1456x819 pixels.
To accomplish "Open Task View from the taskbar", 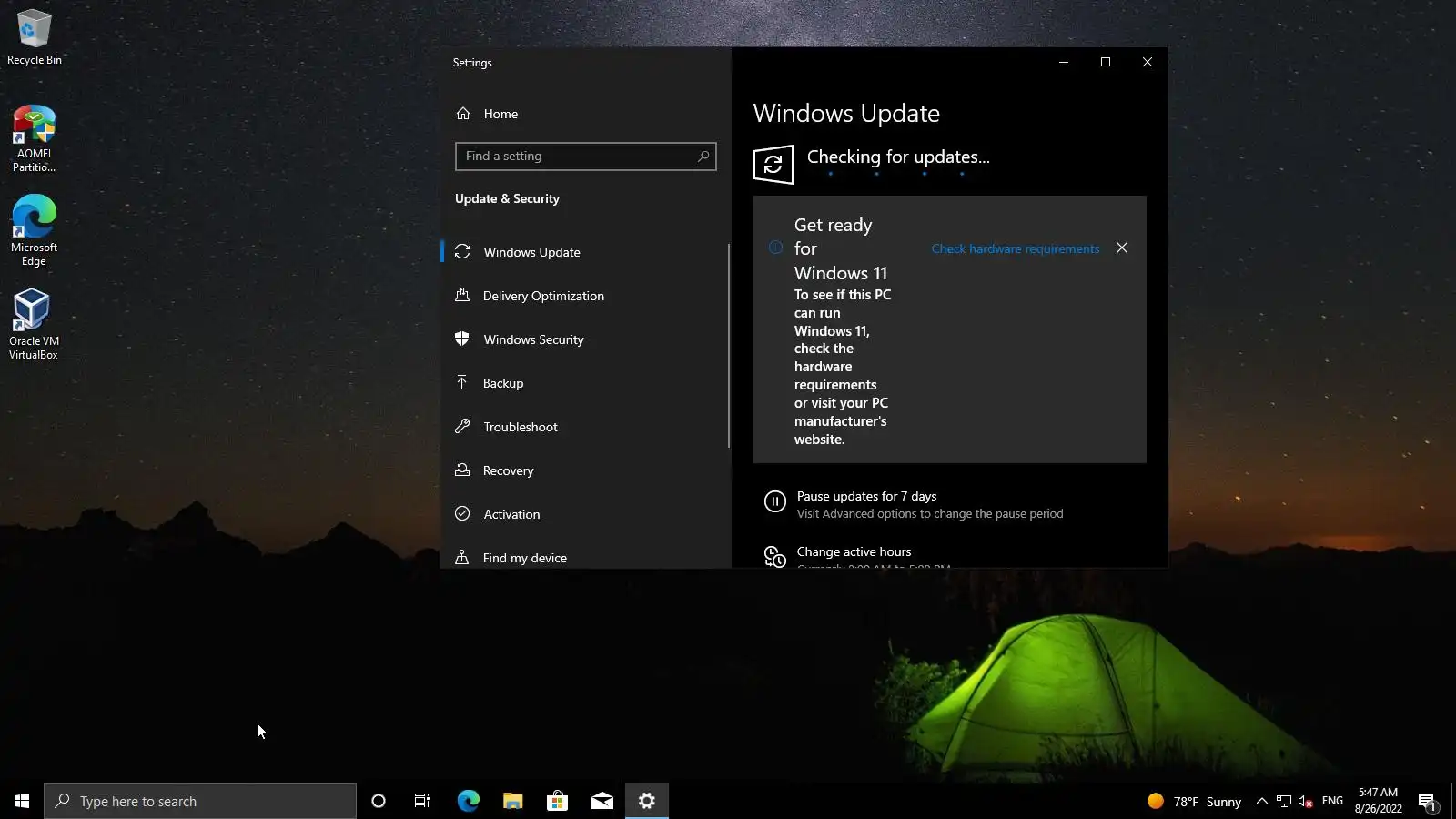I will click(422, 801).
